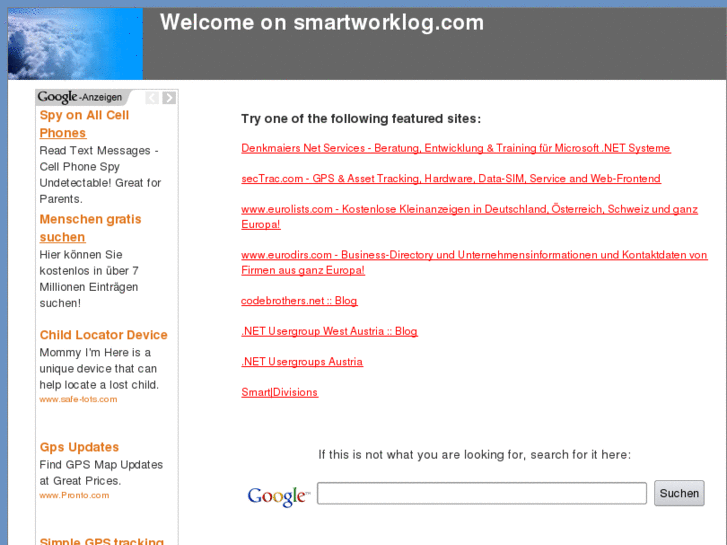Open the Simple GPS tracking ad
The image size is (727, 545).
coord(102,540)
